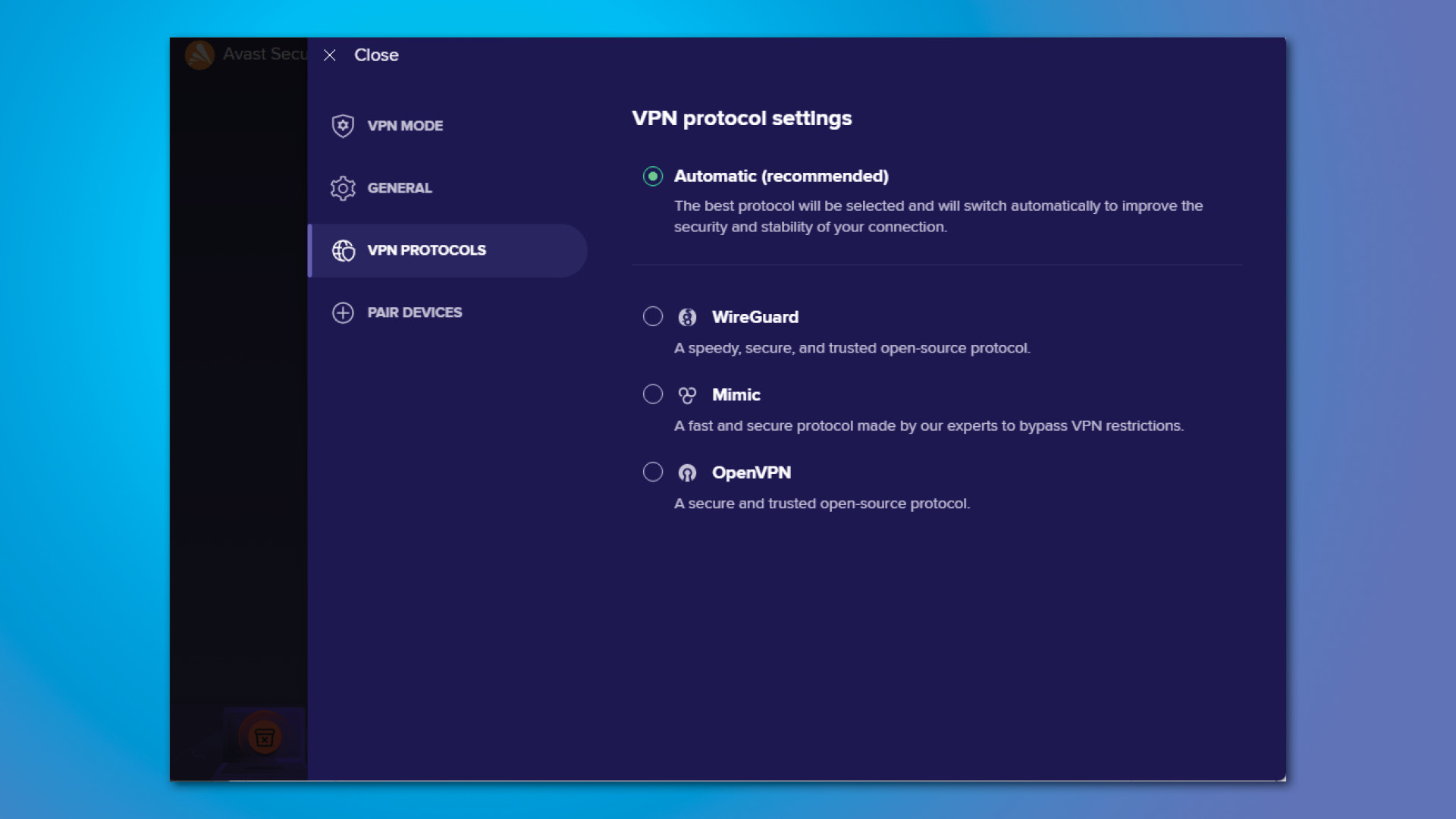Click the WireGuard label text
This screenshot has width=1456, height=819.
pos(755,317)
